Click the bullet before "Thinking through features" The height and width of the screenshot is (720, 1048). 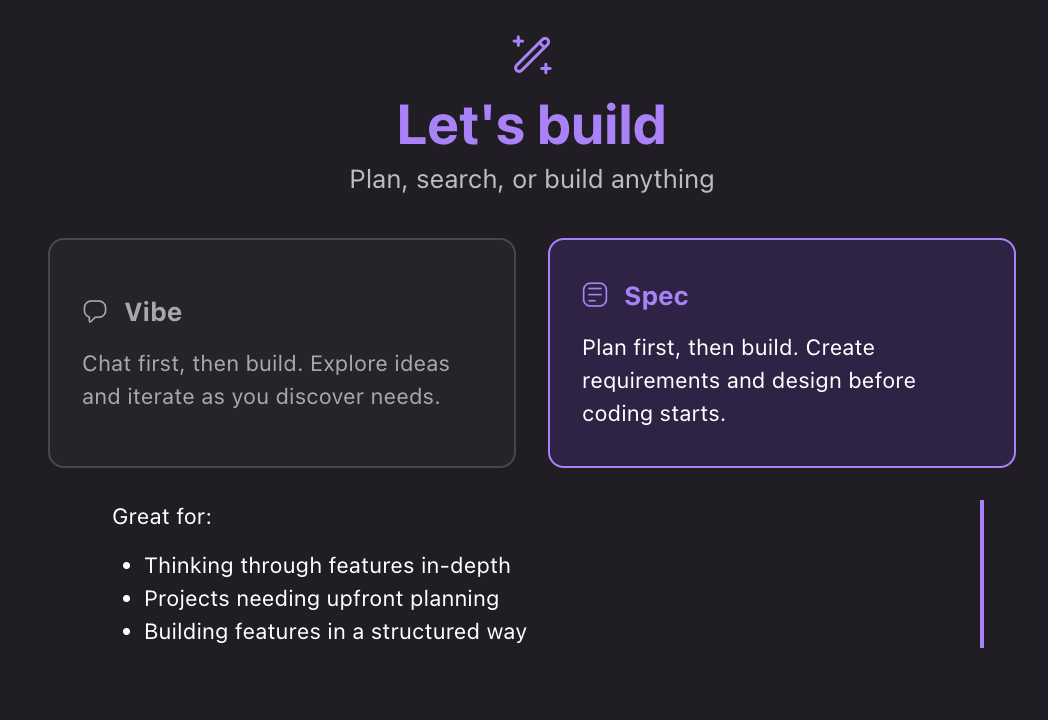pos(126,567)
